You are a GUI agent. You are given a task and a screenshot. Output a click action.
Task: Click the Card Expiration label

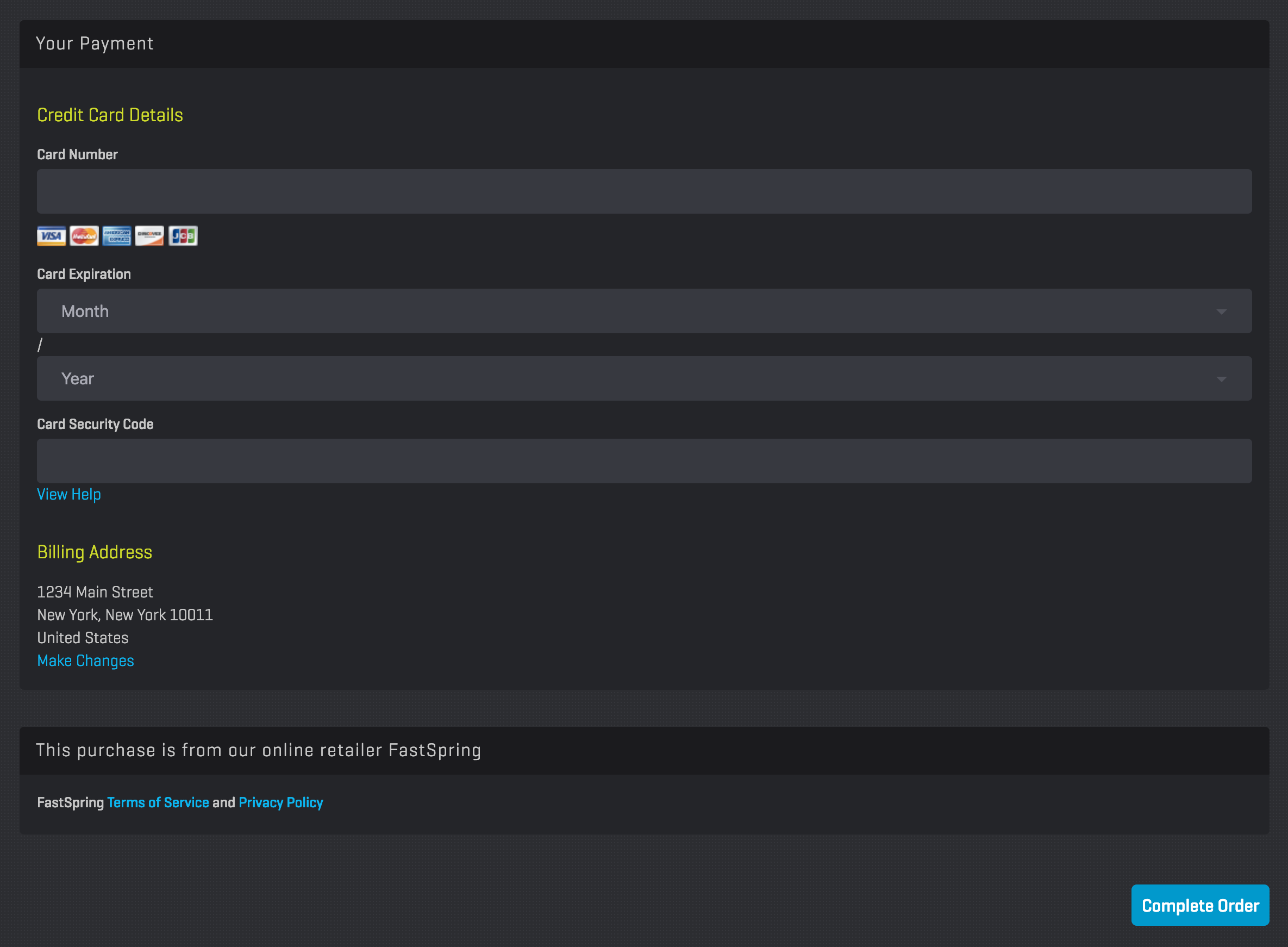point(84,274)
